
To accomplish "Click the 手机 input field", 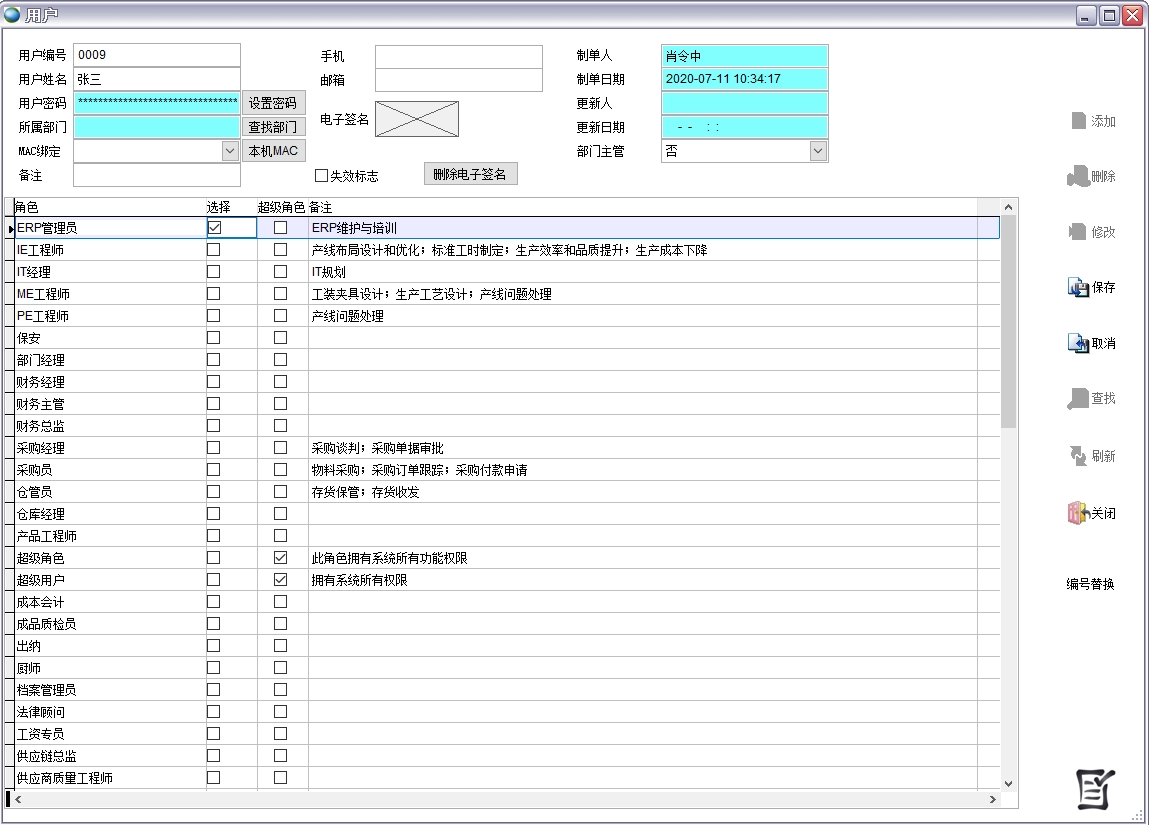I will (x=458, y=57).
